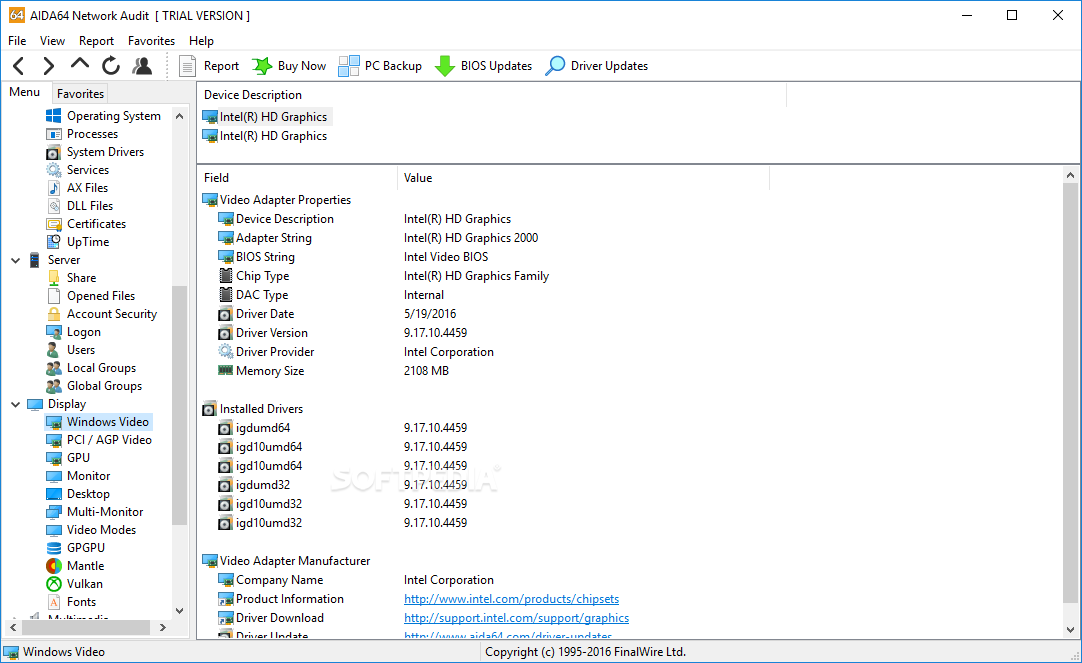Open the Help menu
The height and width of the screenshot is (663, 1082).
(201, 41)
